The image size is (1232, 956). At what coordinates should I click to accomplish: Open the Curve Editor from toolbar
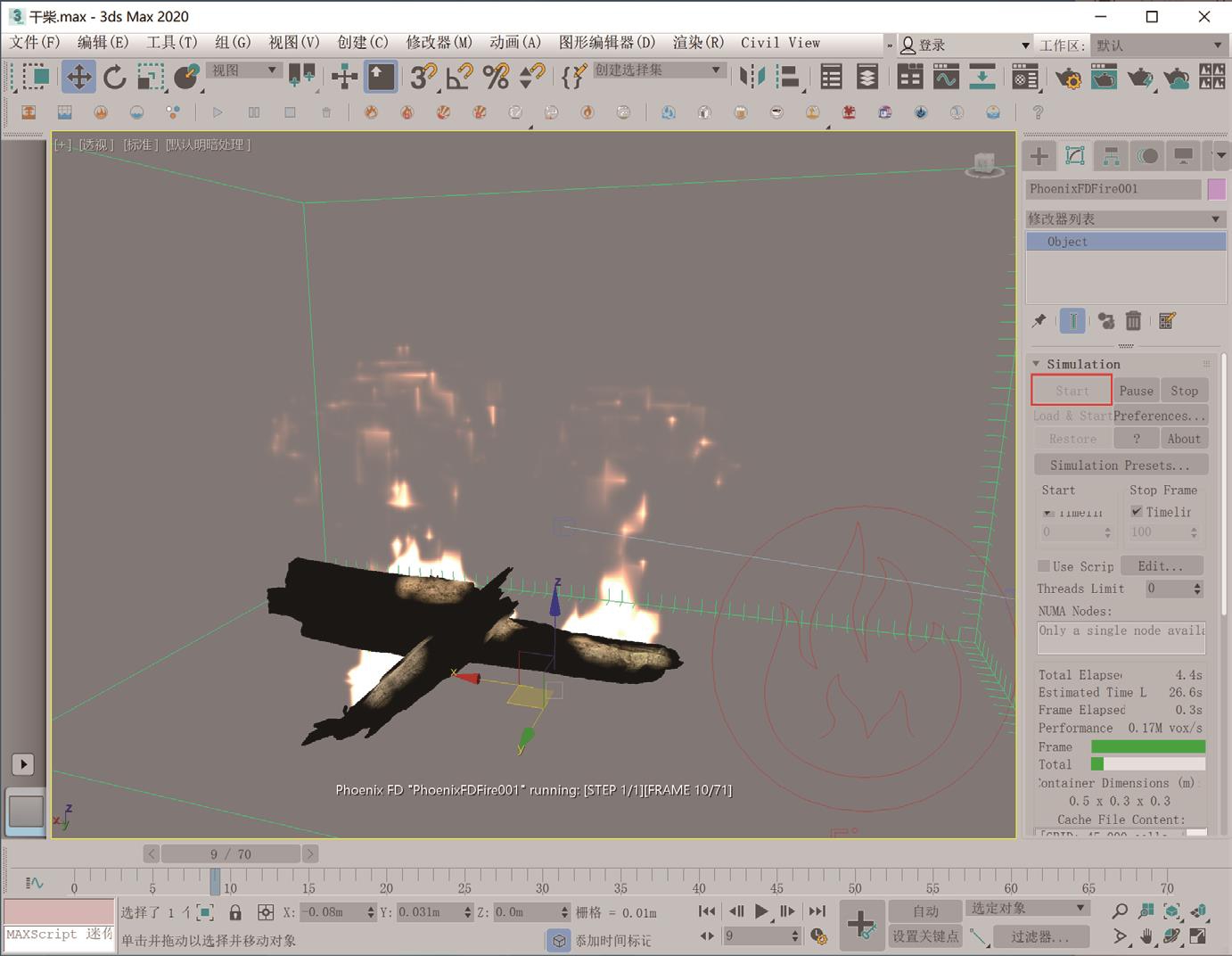(x=946, y=78)
